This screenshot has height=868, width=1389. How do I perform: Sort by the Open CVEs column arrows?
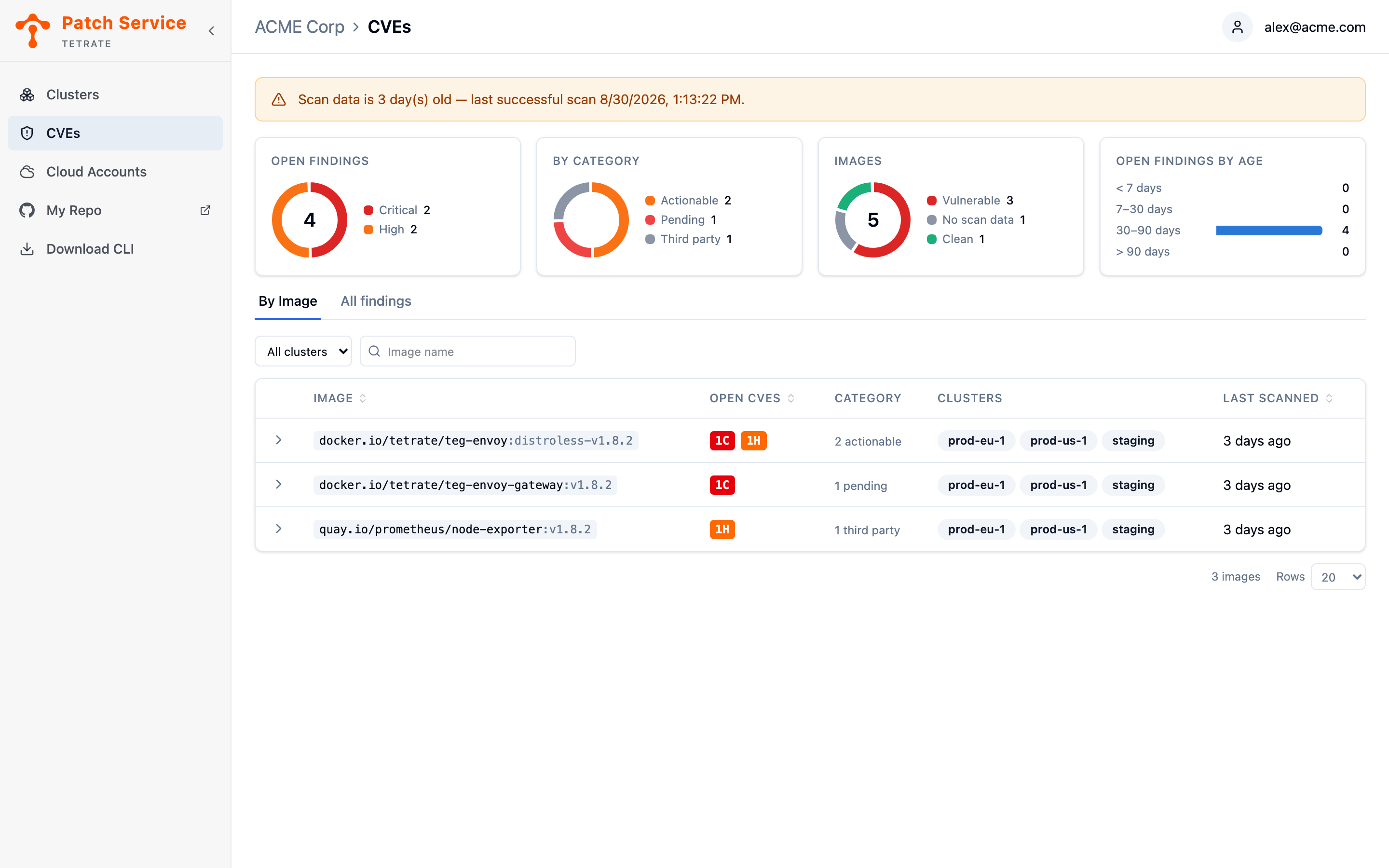tap(791, 398)
